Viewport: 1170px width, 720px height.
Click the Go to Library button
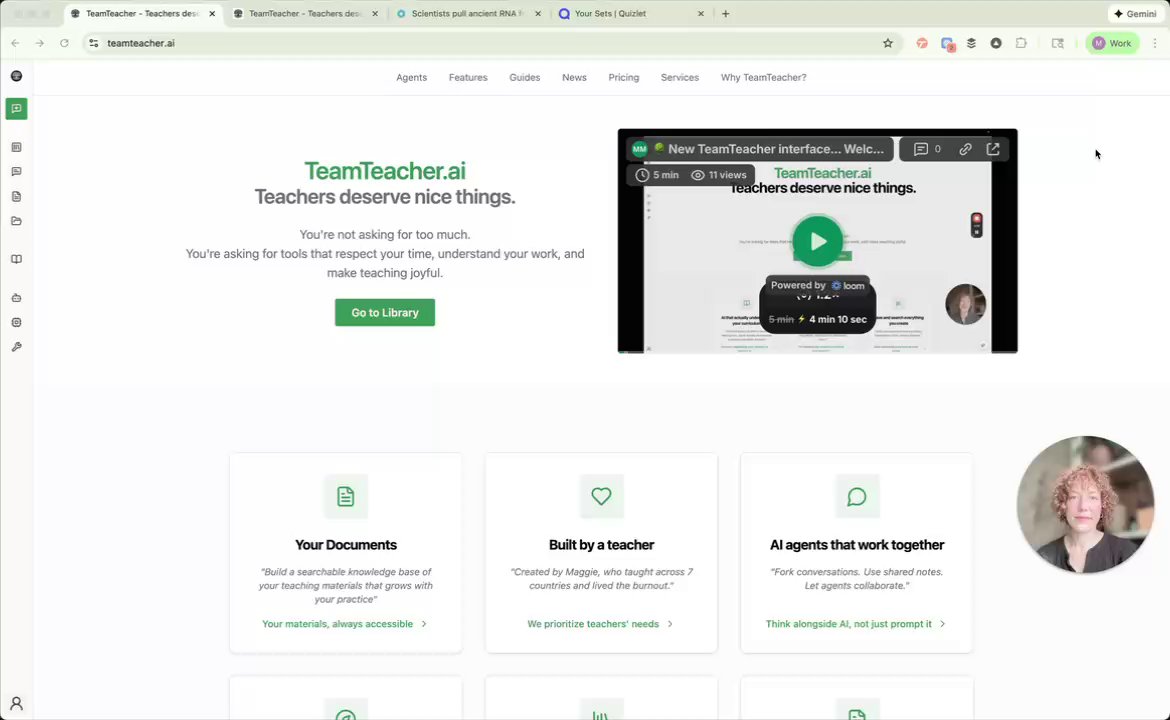(x=385, y=313)
